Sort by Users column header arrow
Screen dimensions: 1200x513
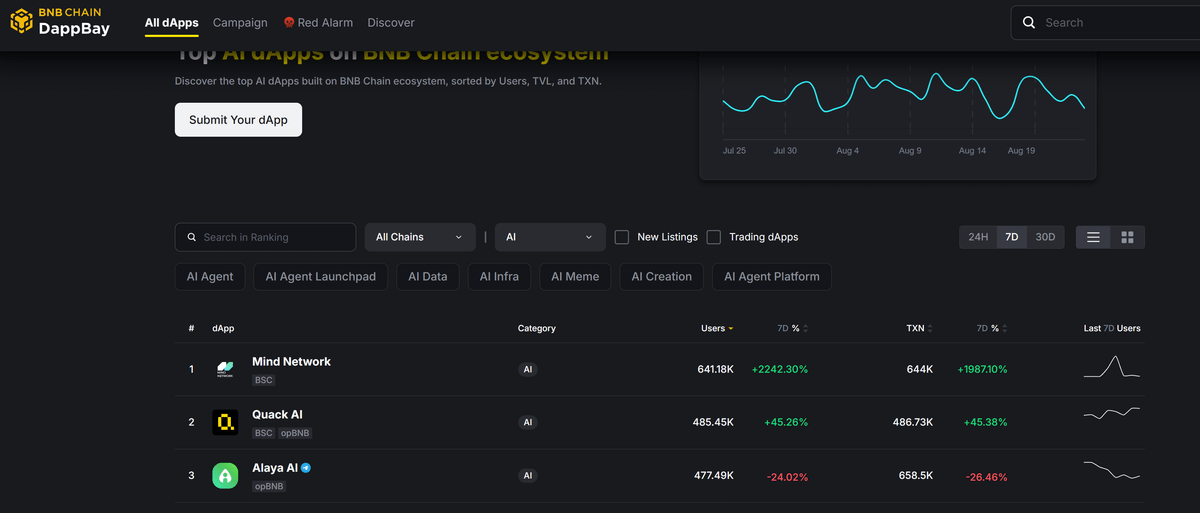pyautogui.click(x=731, y=328)
